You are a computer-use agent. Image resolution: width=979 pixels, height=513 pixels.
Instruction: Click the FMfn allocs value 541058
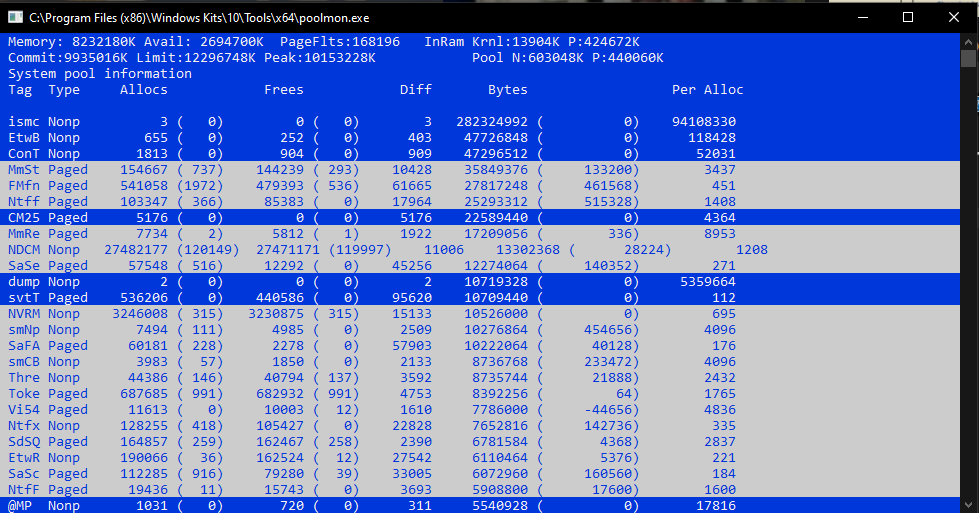point(144,186)
